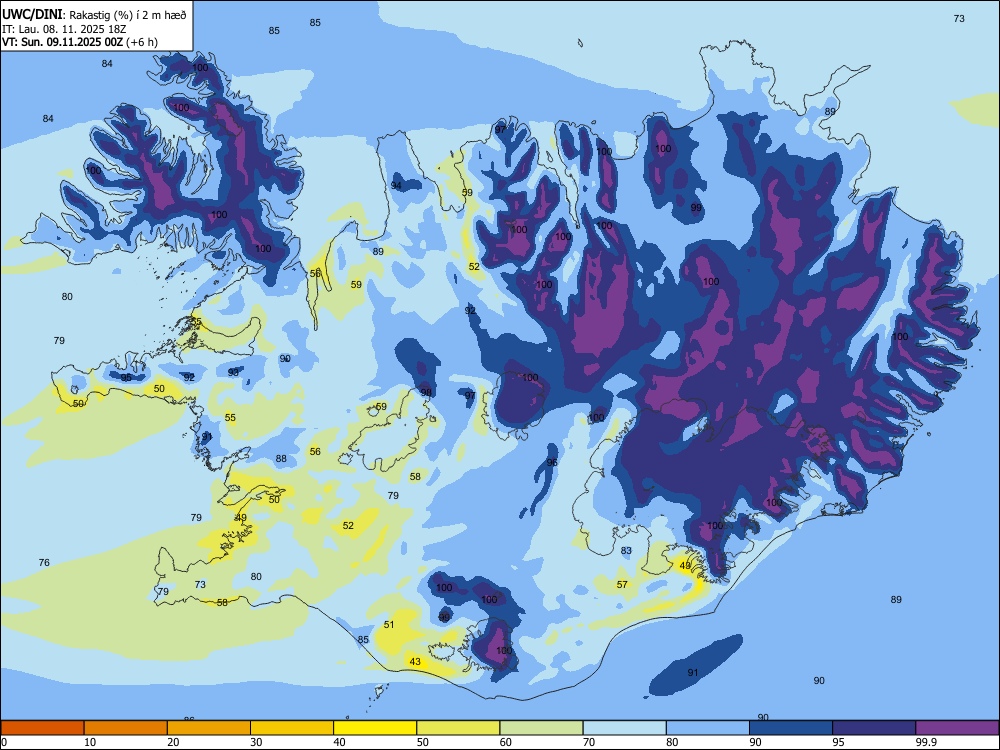
Task: Select the light blue 80–90 legend swatch
Action: pos(708,728)
